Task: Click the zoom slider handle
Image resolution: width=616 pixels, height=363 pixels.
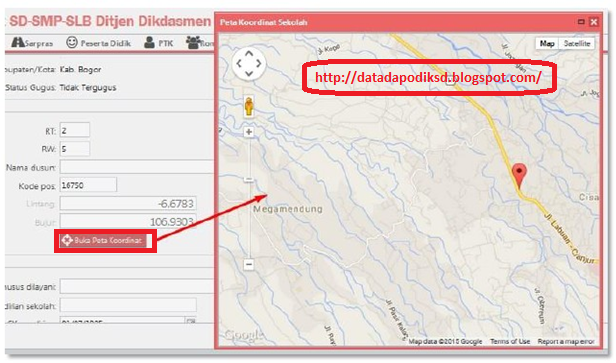Action: pyautogui.click(x=249, y=179)
